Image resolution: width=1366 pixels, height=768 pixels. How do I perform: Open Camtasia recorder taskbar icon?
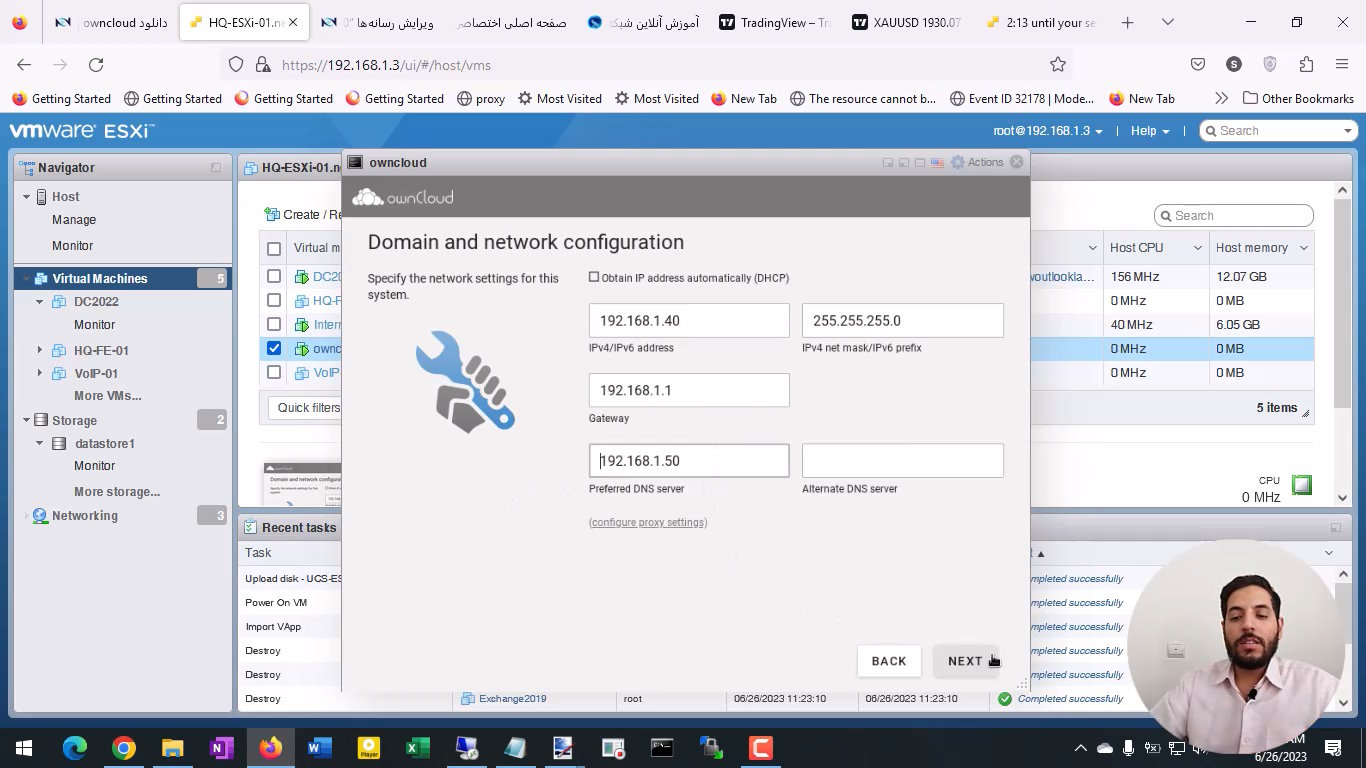click(x=760, y=747)
